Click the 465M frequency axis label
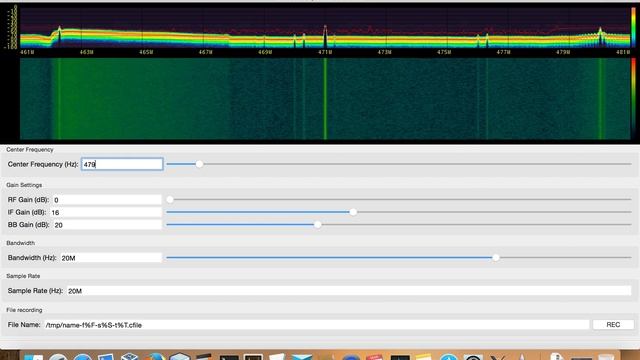Image resolution: width=640 pixels, height=360 pixels. click(x=147, y=52)
